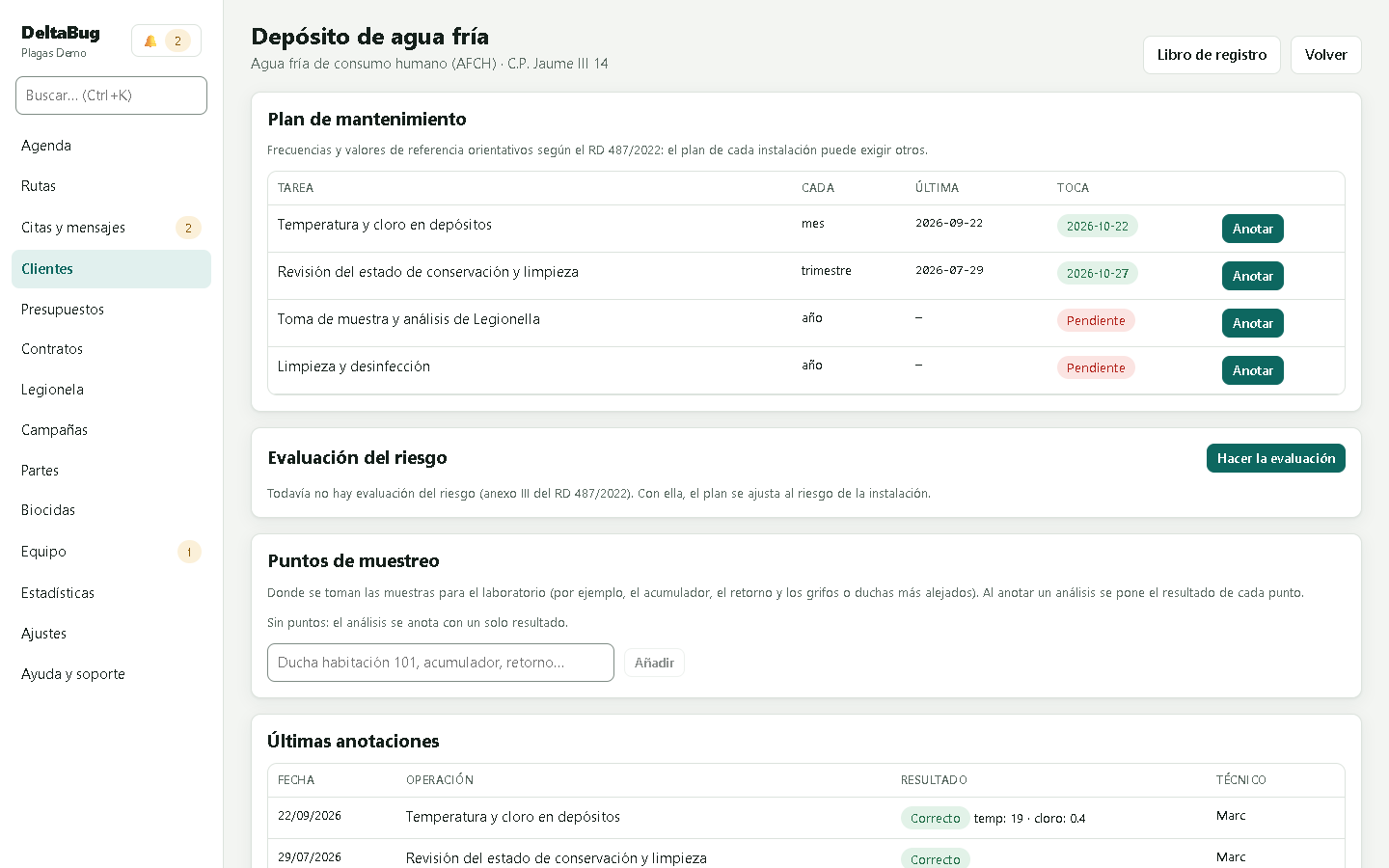Click the 2026-09-22 última date cell

click(x=949, y=223)
